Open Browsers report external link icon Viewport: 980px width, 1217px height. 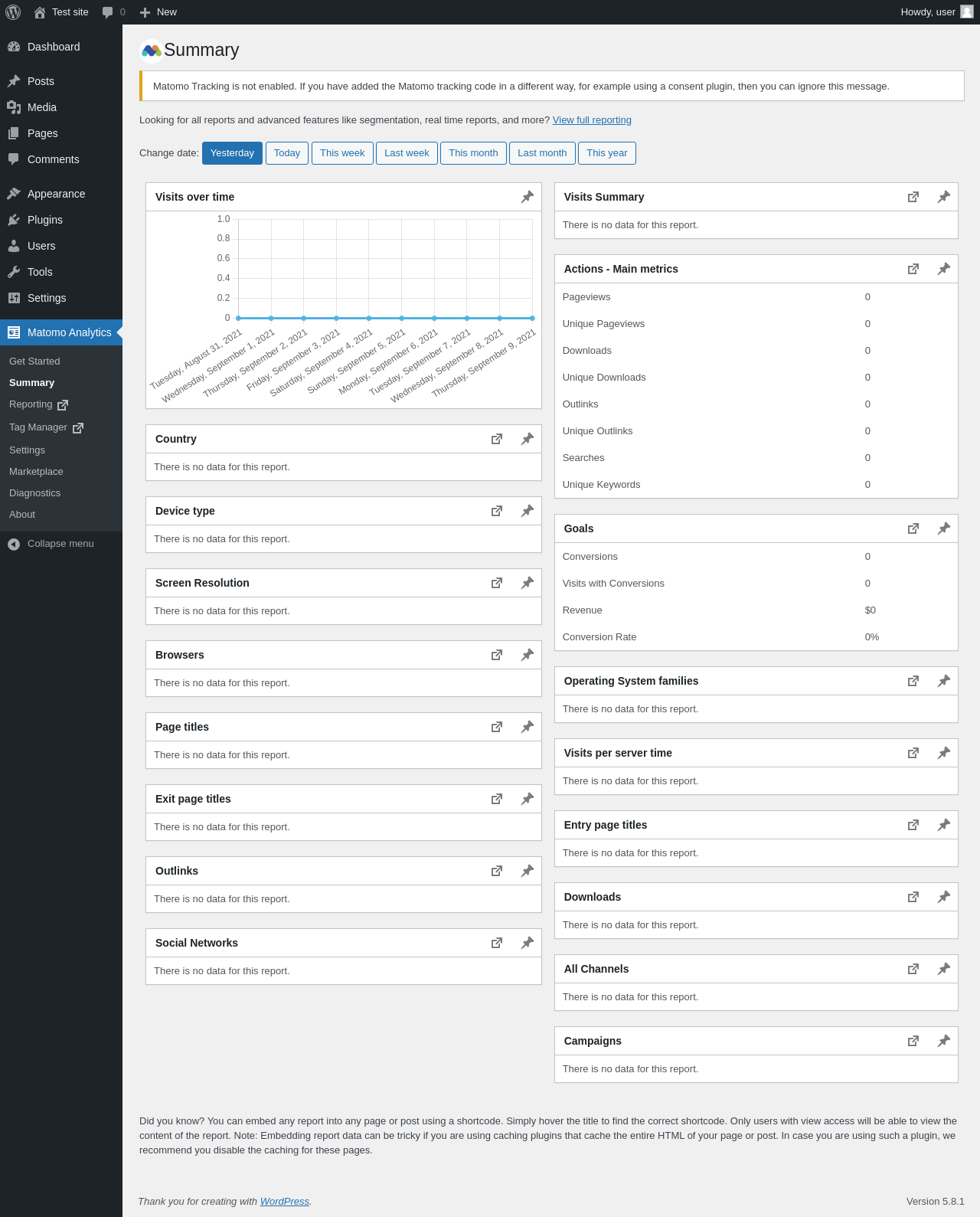pyautogui.click(x=497, y=655)
